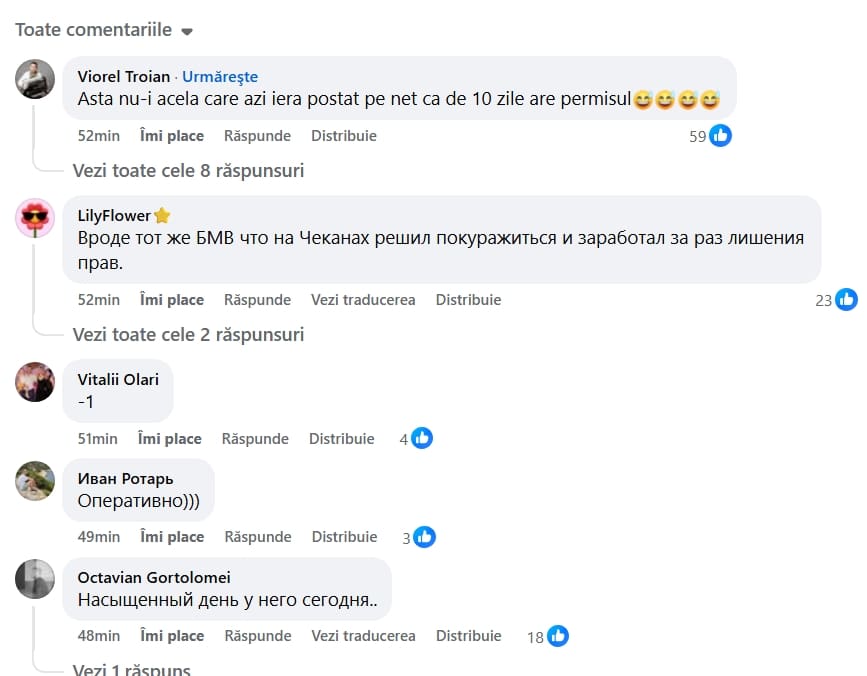Click LilyFlower's sunglasses flower avatar
Screen dimensions: 867x676
pyautogui.click(x=35, y=218)
